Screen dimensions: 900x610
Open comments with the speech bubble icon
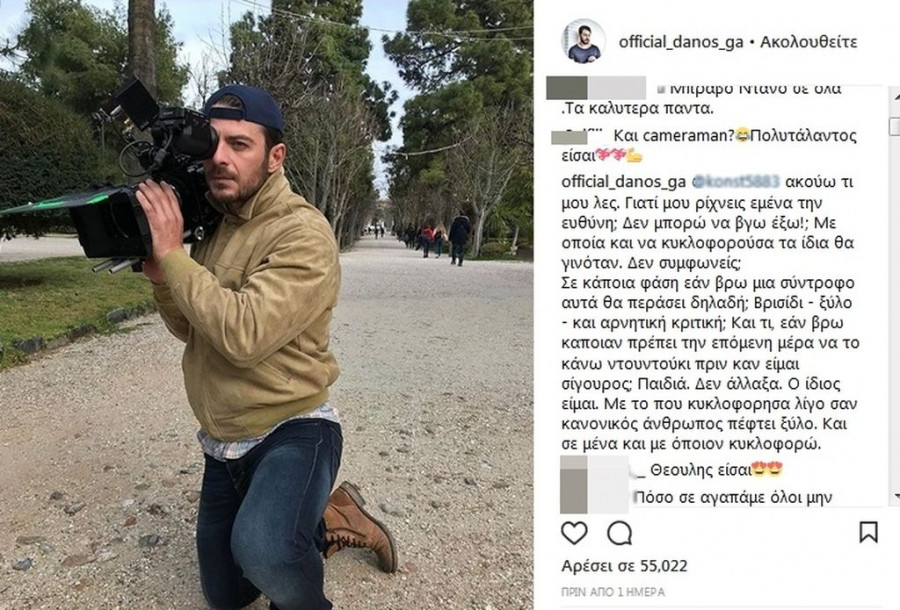click(620, 533)
